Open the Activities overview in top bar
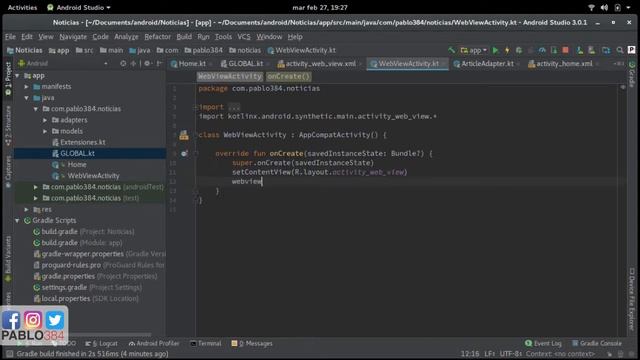Image resolution: width=640 pixels, height=360 pixels. [22, 7]
